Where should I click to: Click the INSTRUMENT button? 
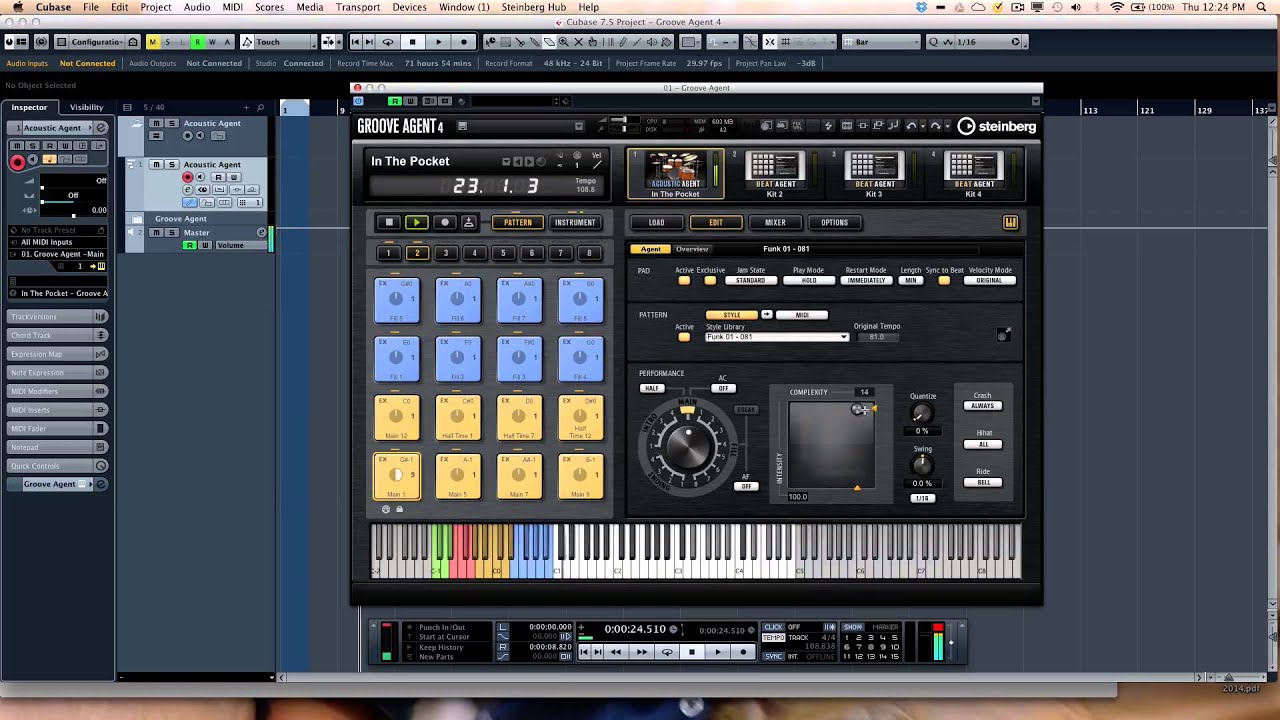(x=574, y=222)
